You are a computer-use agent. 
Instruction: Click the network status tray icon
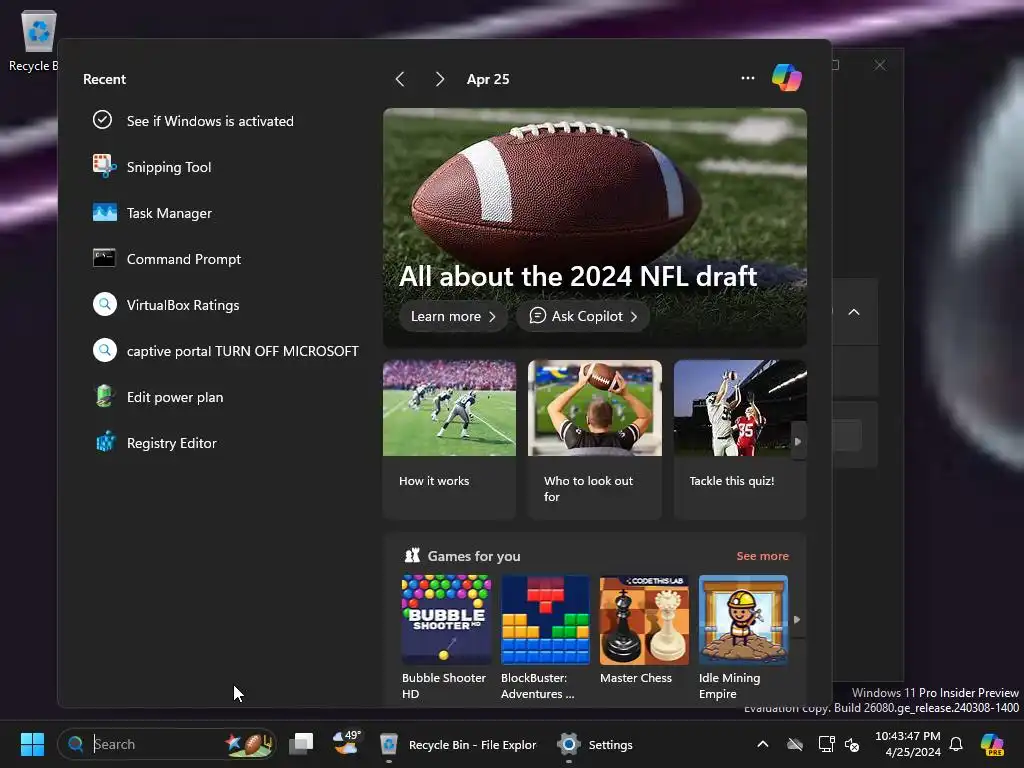click(x=826, y=744)
